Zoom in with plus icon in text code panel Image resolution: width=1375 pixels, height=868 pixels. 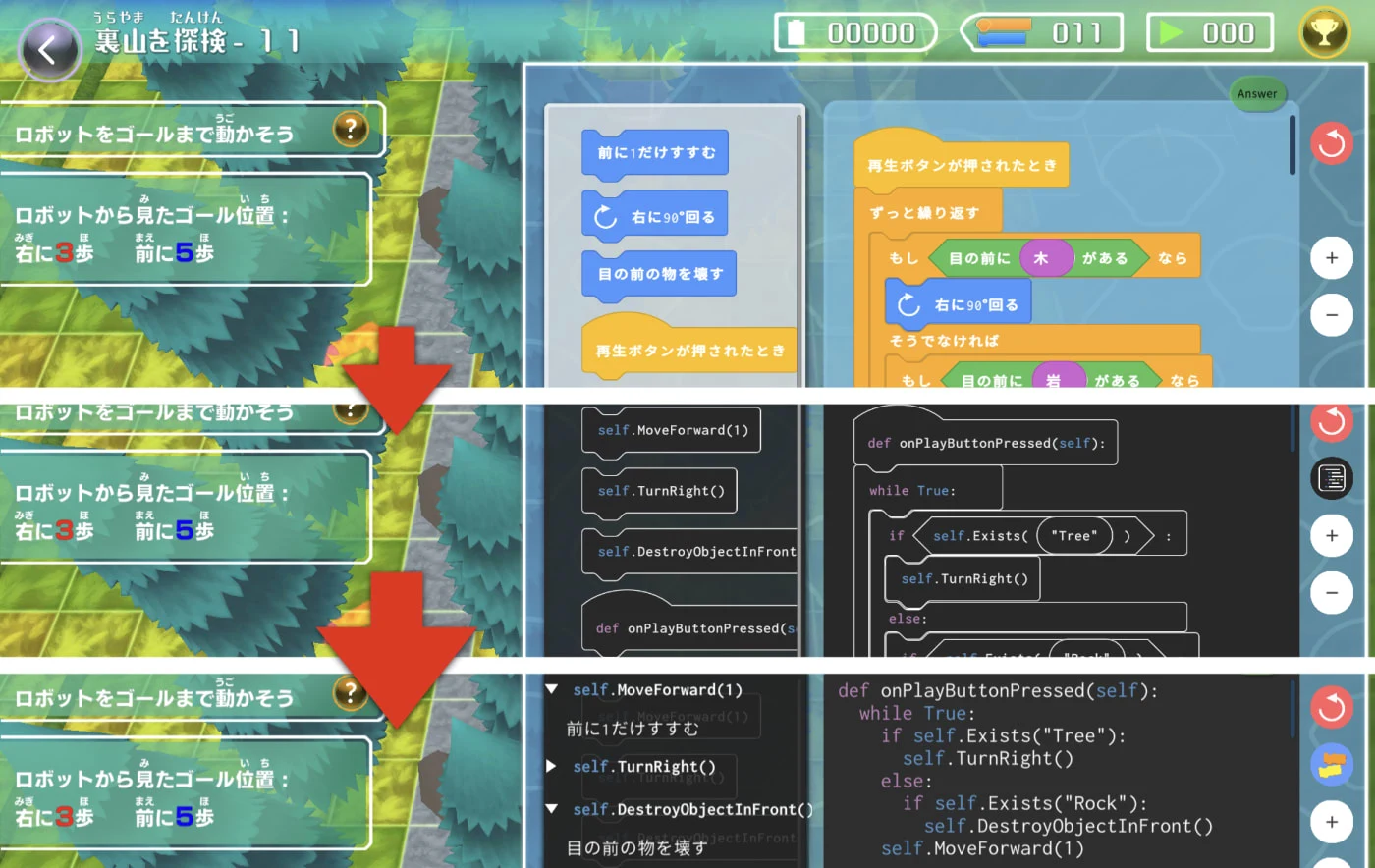pos(1332,822)
